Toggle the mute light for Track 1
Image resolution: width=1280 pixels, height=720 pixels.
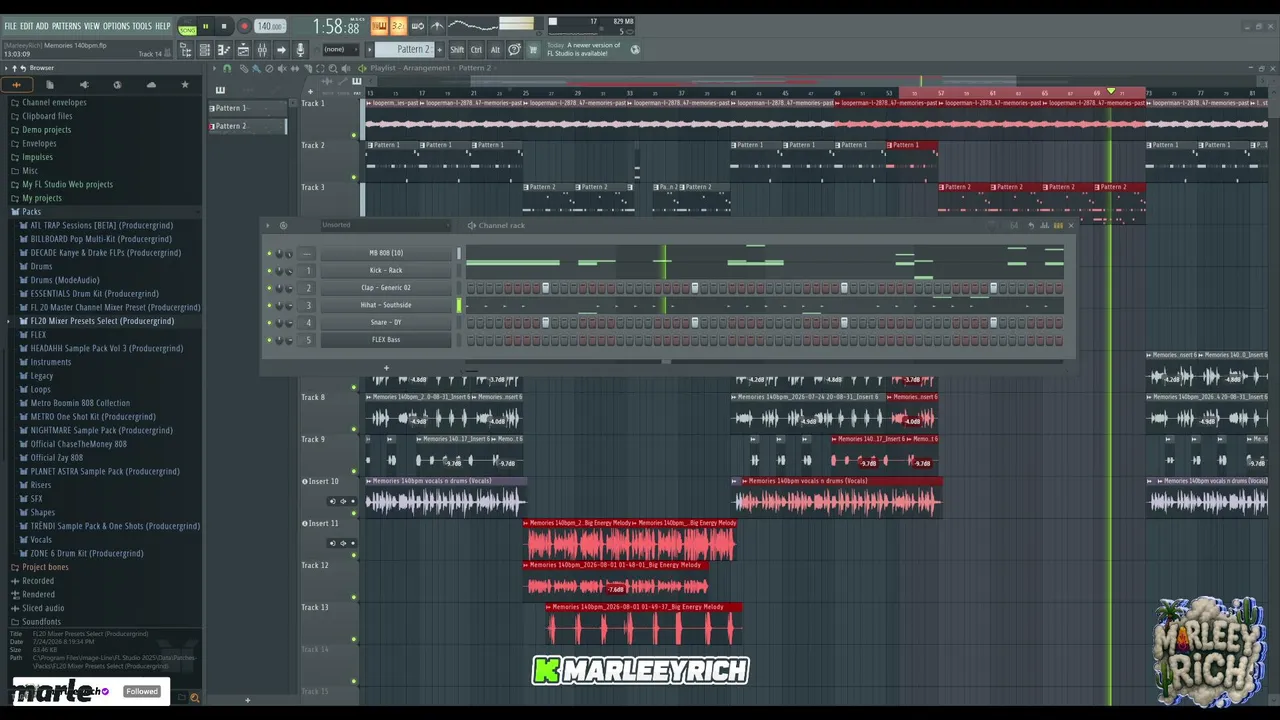pos(354,135)
